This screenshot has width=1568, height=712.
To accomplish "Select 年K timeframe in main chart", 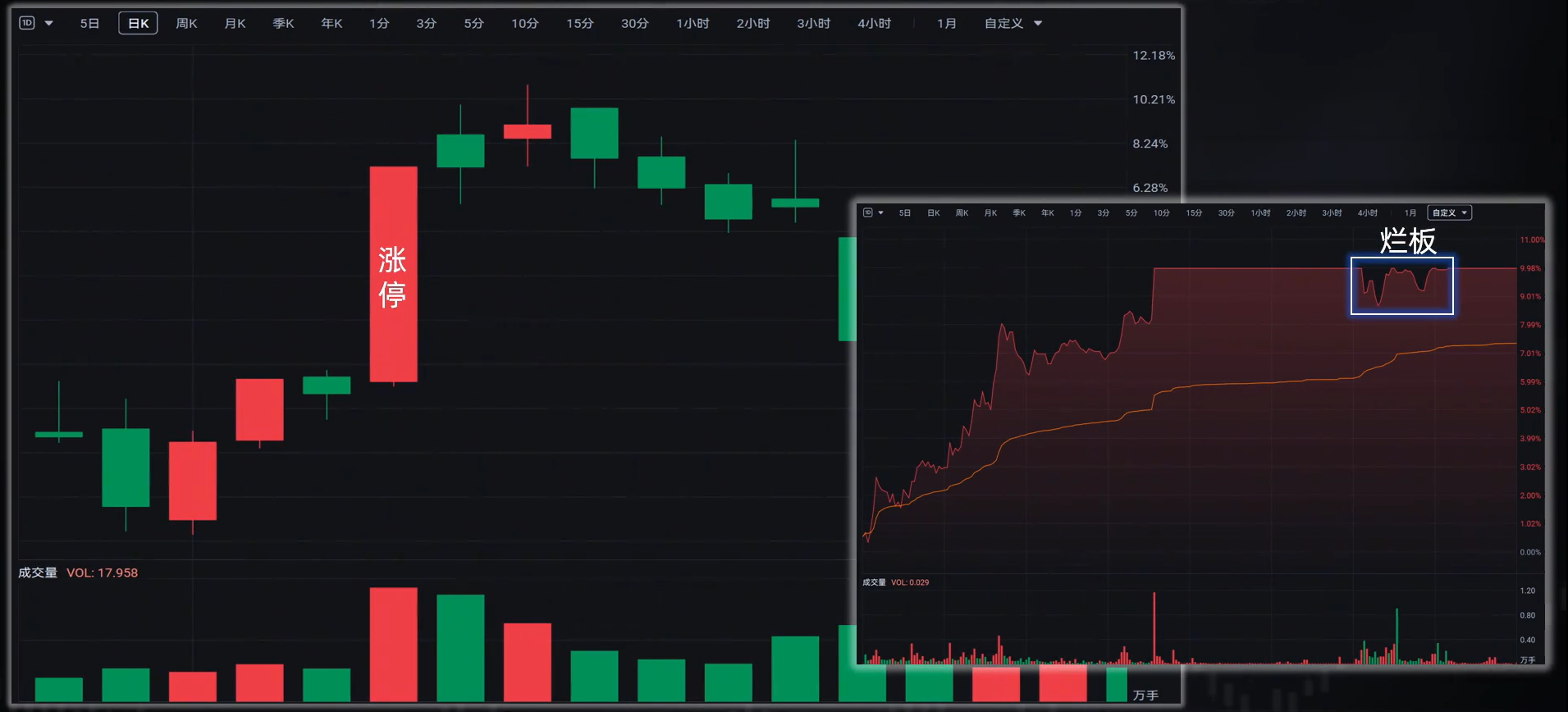I will click(x=331, y=23).
